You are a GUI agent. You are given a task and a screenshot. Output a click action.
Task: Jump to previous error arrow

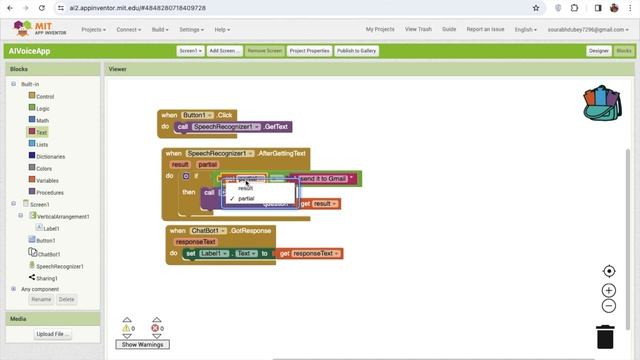[x=157, y=320]
